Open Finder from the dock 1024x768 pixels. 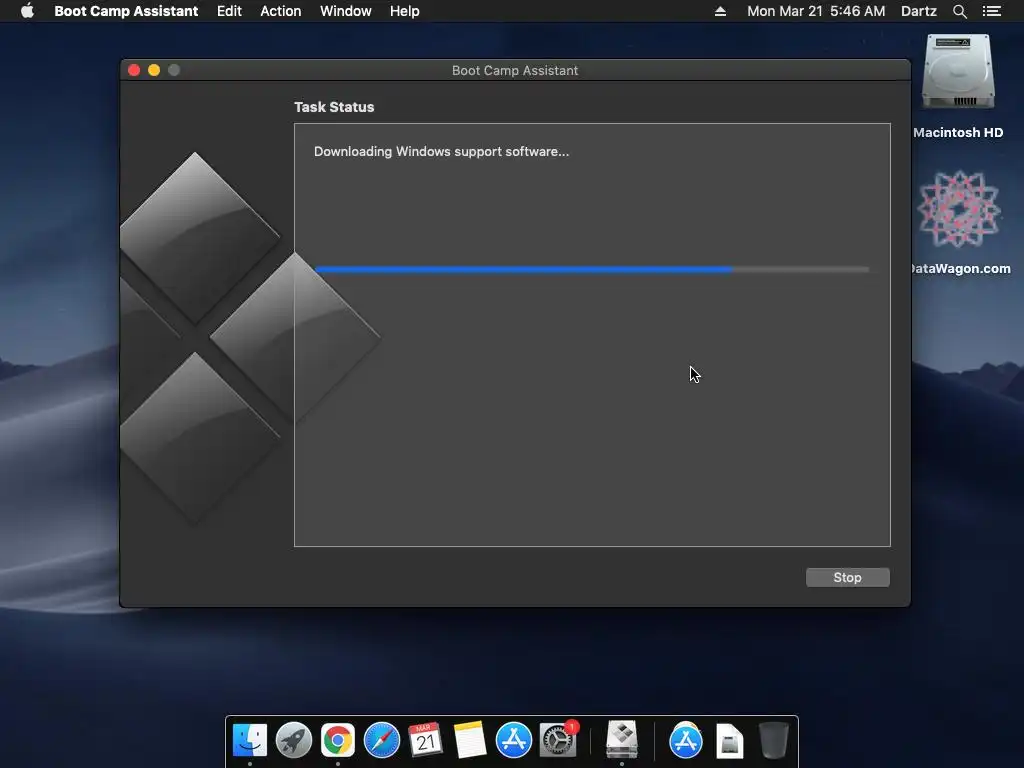coord(249,740)
